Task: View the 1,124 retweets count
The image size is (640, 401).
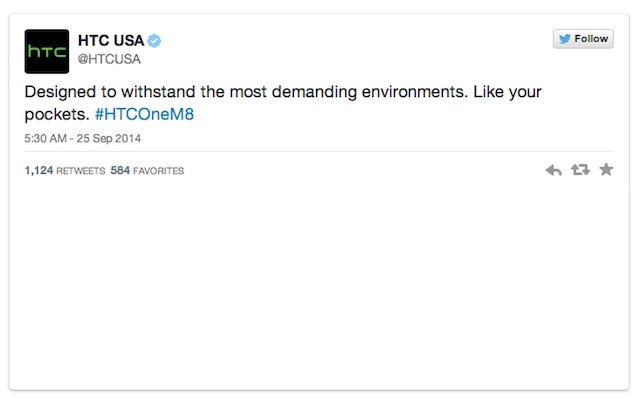Action: click(40, 171)
